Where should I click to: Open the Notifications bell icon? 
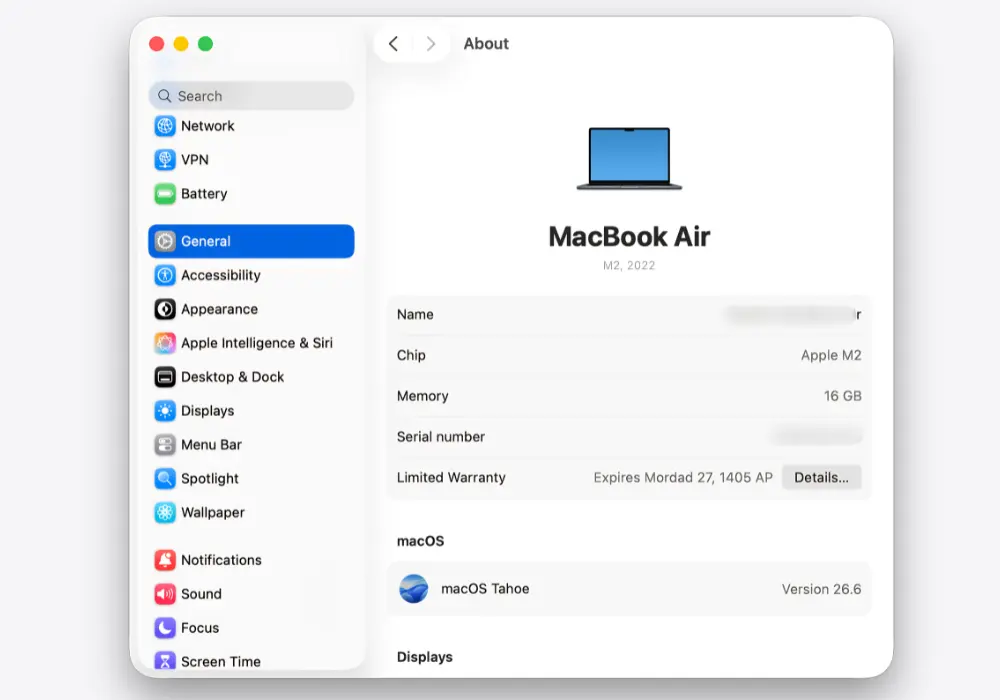coord(165,560)
